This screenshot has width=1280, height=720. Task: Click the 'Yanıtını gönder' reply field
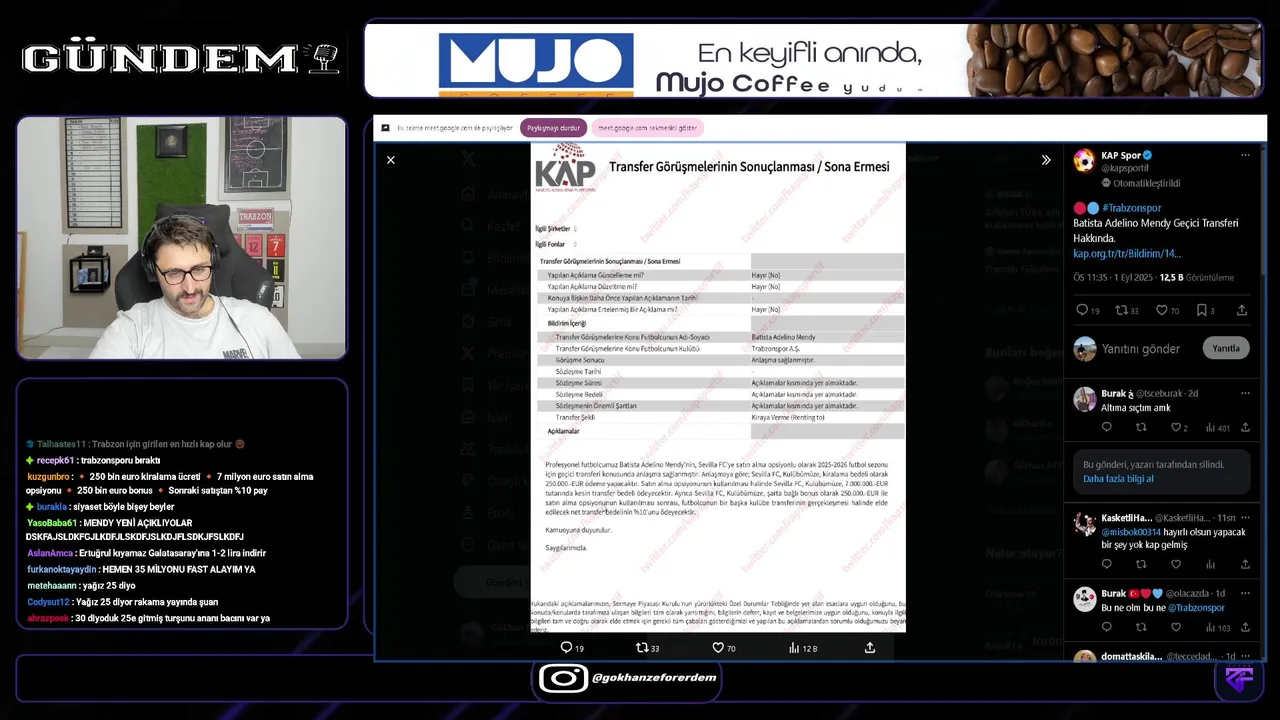1140,349
